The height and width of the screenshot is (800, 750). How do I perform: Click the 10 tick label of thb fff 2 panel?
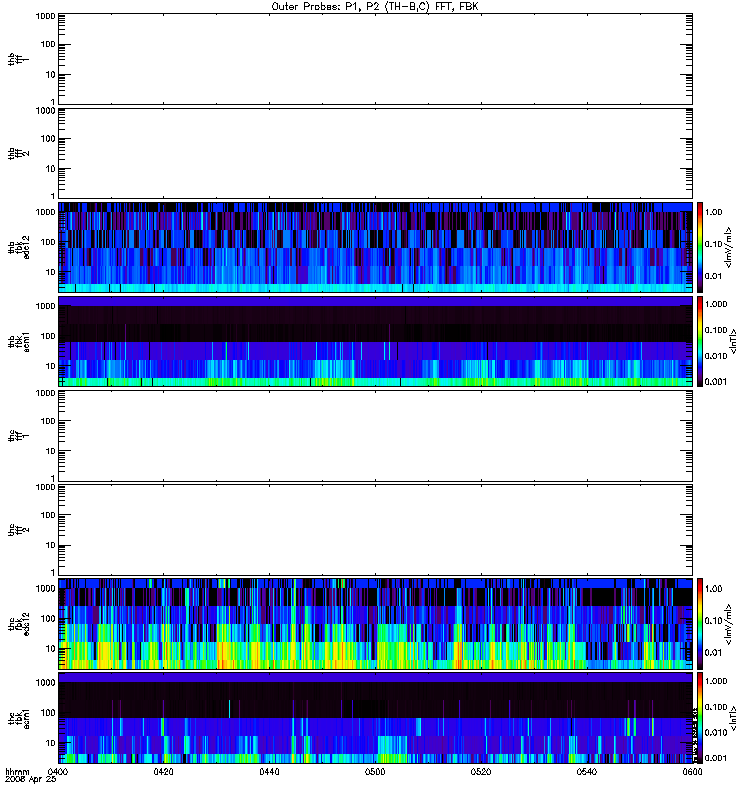(x=51, y=169)
